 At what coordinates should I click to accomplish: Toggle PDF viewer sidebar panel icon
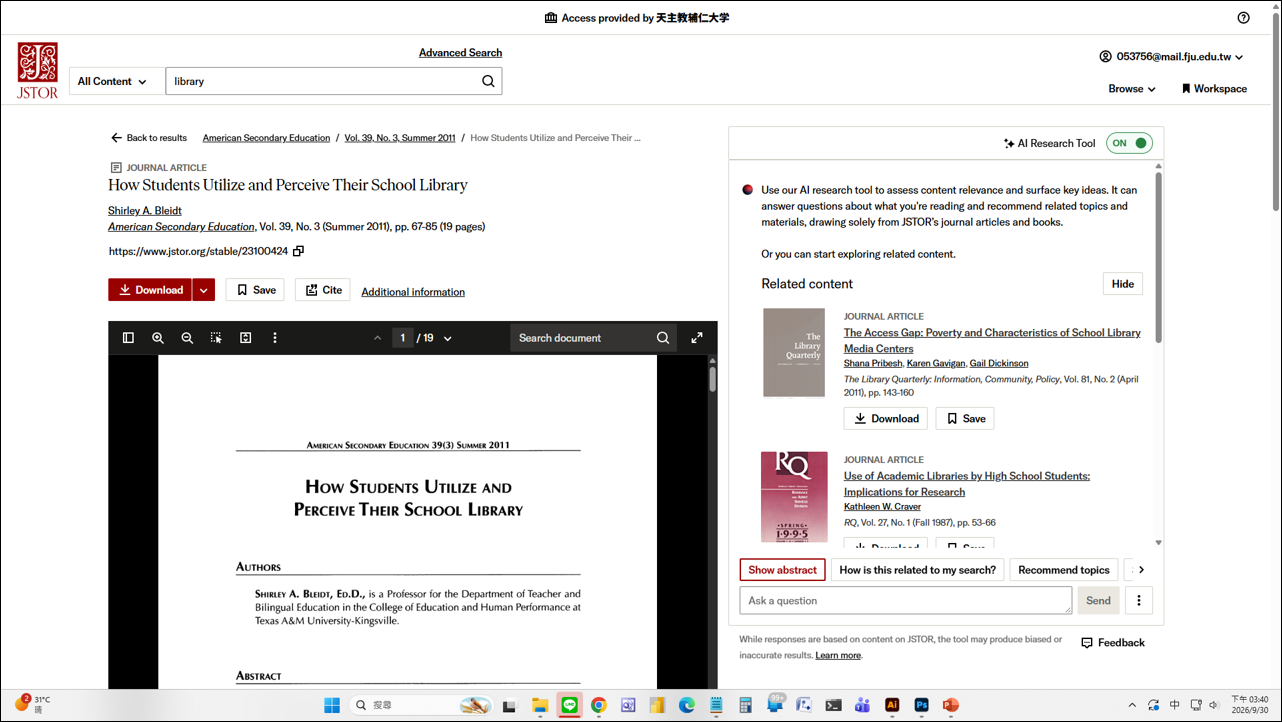coord(128,338)
